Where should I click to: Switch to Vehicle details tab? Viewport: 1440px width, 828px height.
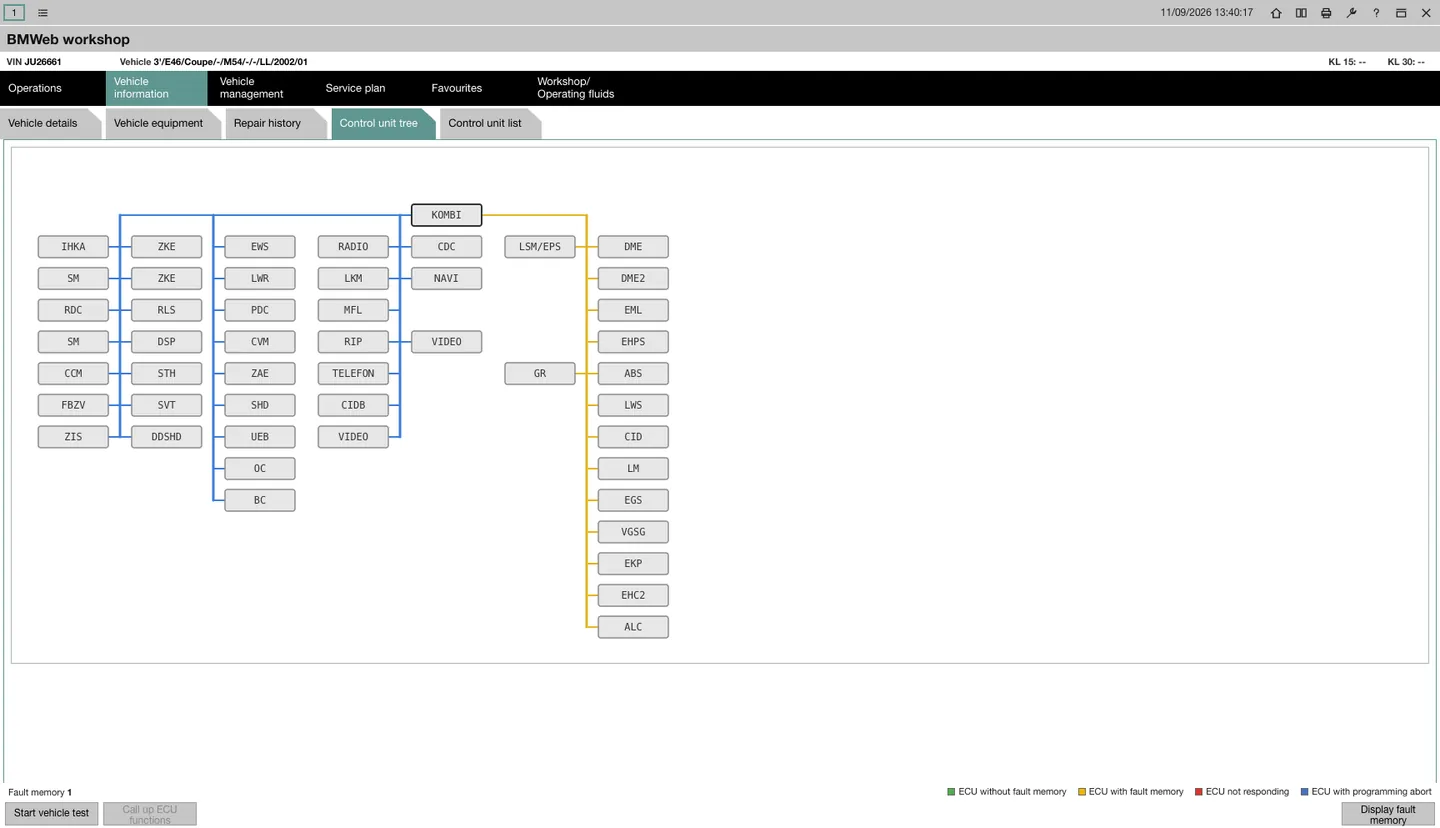tap(50, 124)
